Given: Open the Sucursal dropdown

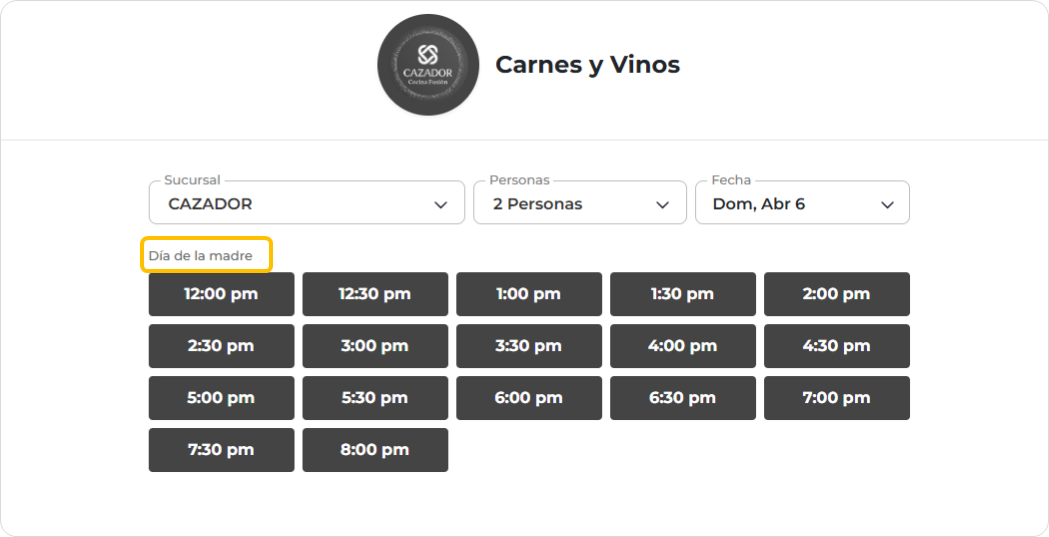Looking at the screenshot, I should (x=306, y=203).
